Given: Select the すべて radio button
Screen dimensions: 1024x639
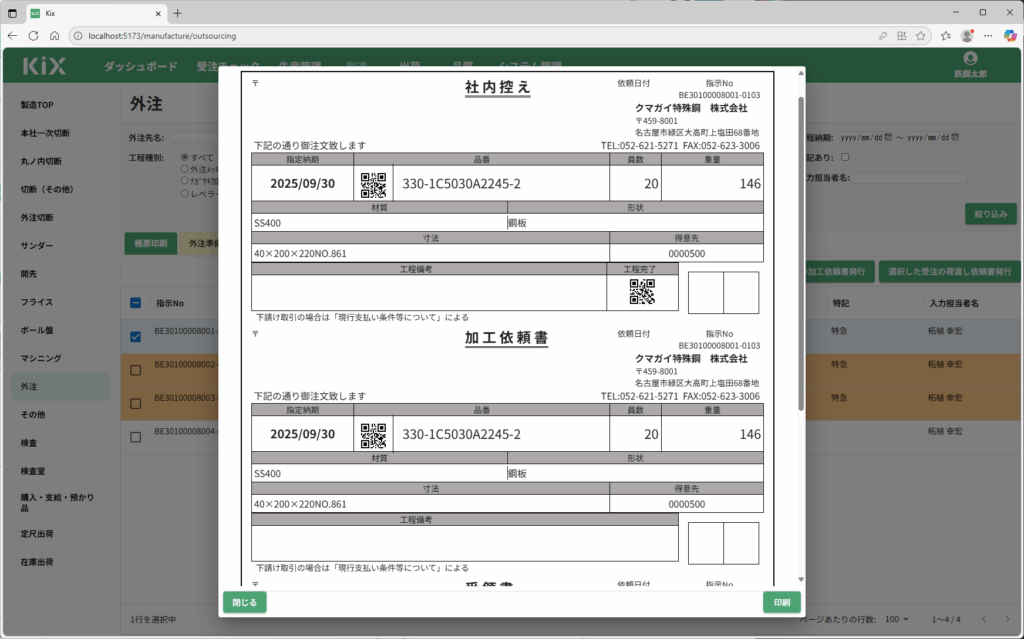Looking at the screenshot, I should (183, 157).
